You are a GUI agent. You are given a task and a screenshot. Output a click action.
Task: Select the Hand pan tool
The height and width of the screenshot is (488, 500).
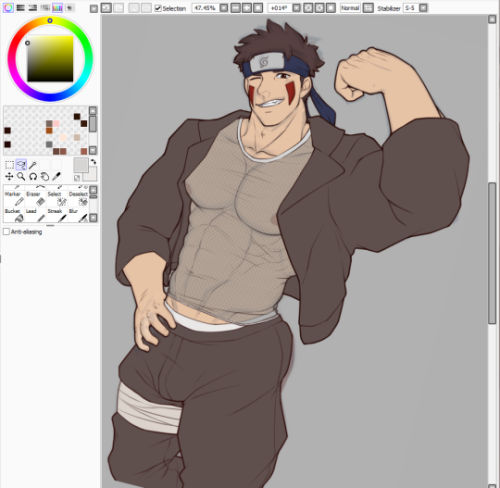click(x=44, y=176)
